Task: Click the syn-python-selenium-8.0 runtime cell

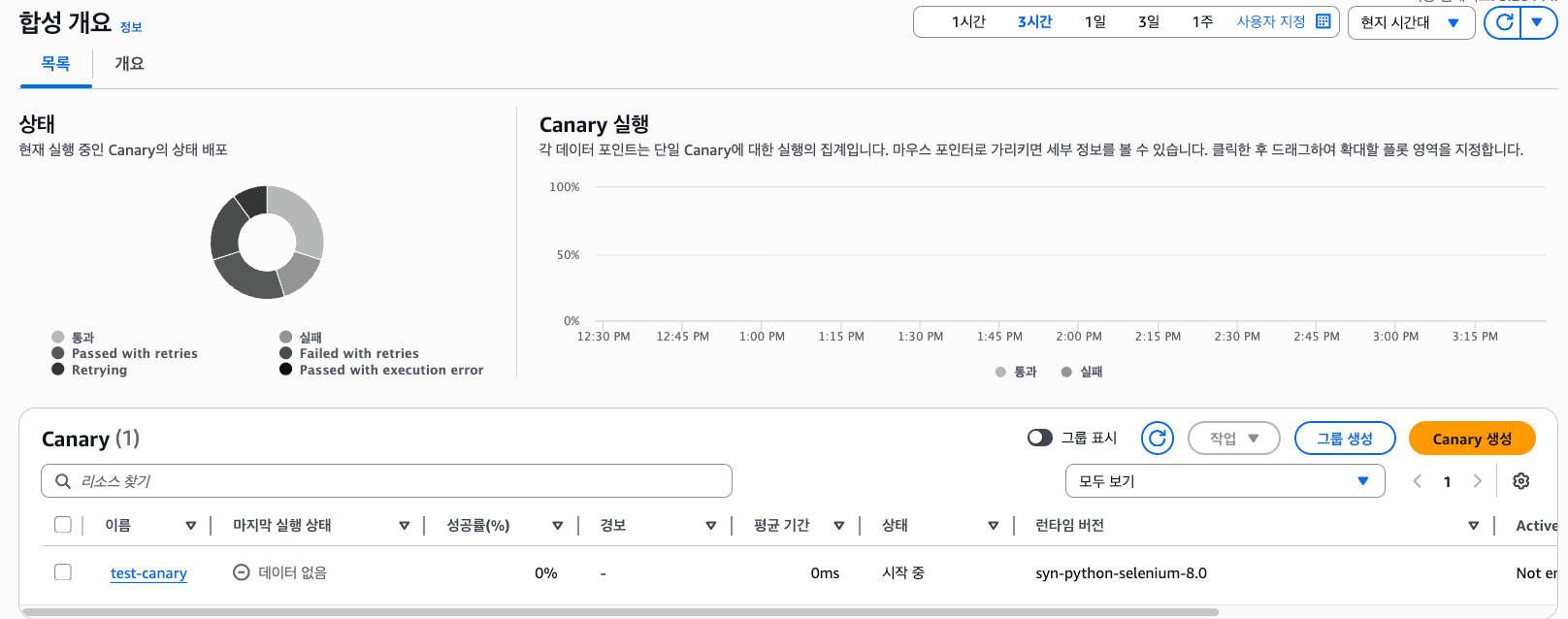Action: tap(1121, 573)
